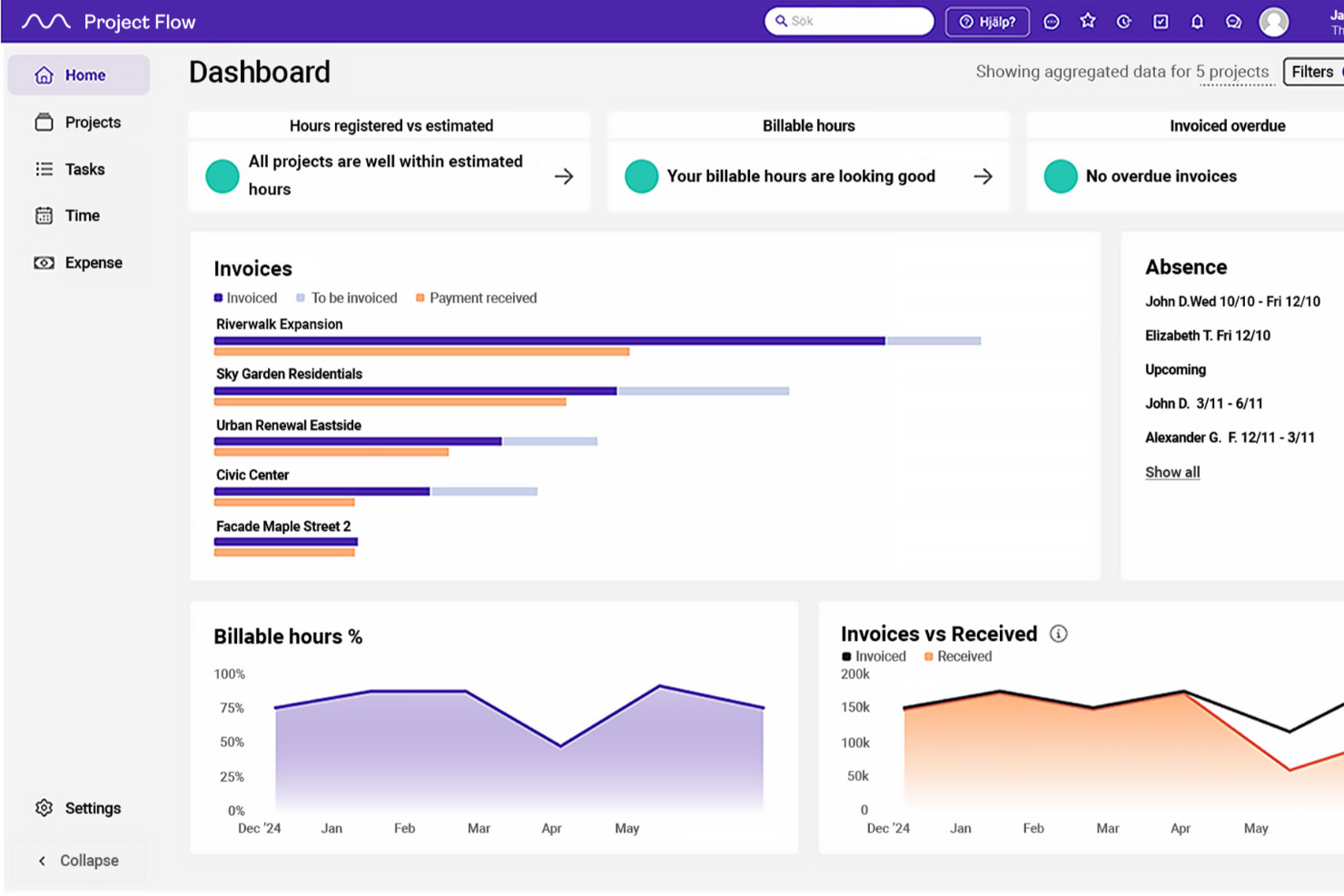
Task: Open the Settings gear in the sidebar
Action: pyautogui.click(x=44, y=807)
